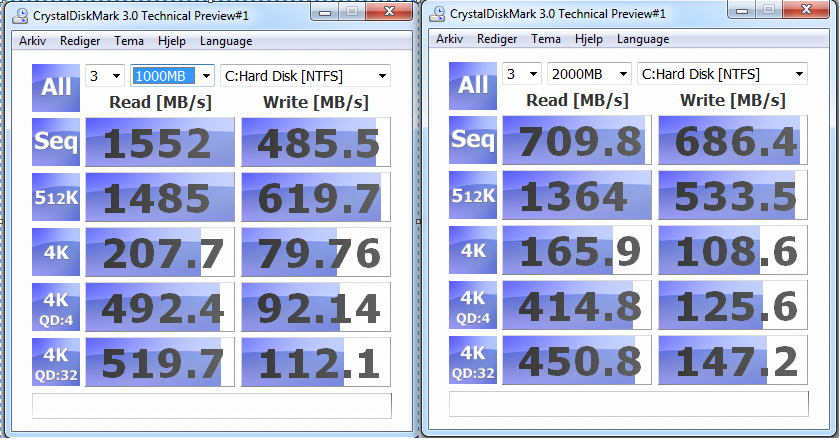This screenshot has width=840, height=440.
Task: Click the 4K write result 79.76
Action: [x=316, y=252]
